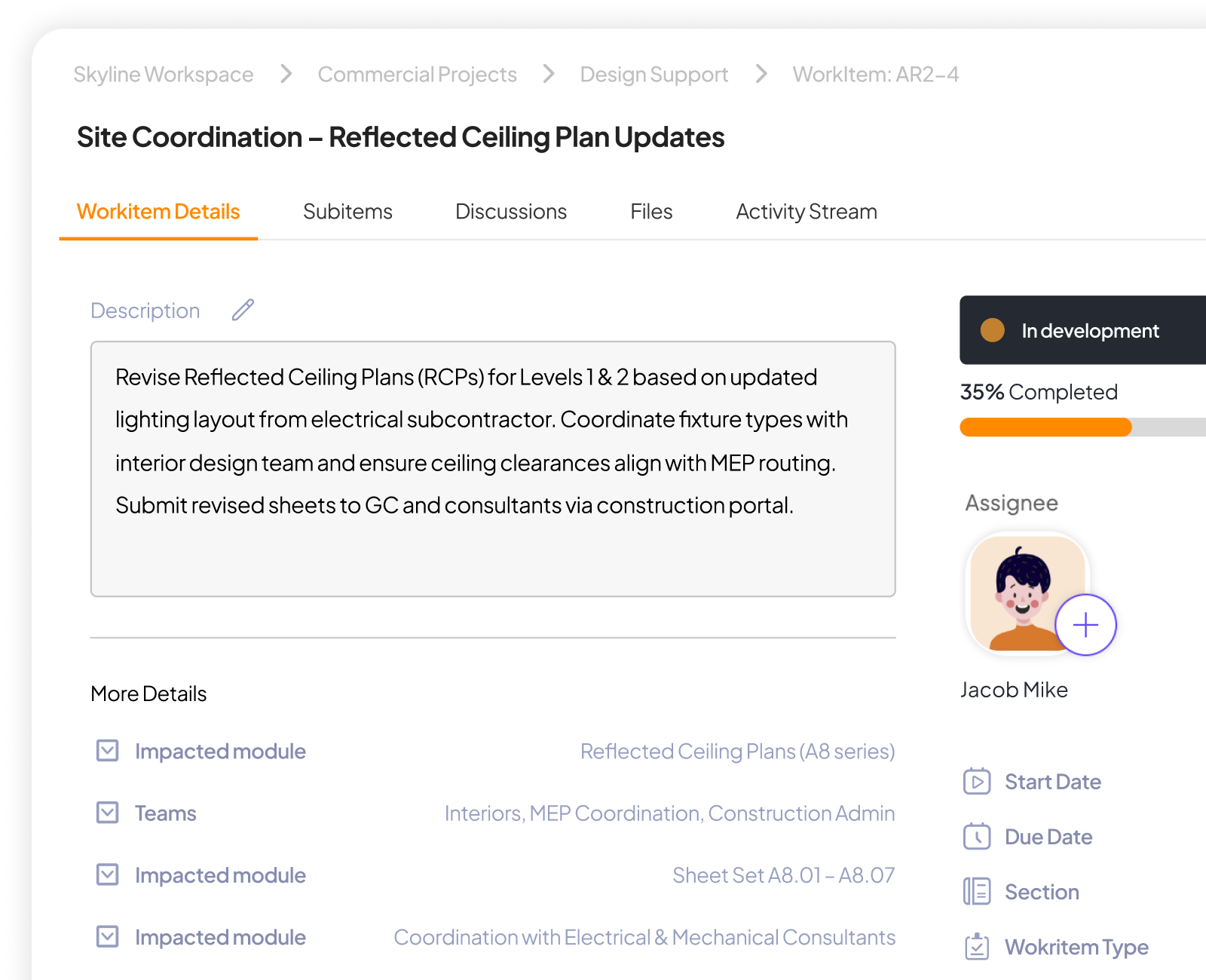
Task: Open the In development status dropdown
Action: click(1082, 330)
